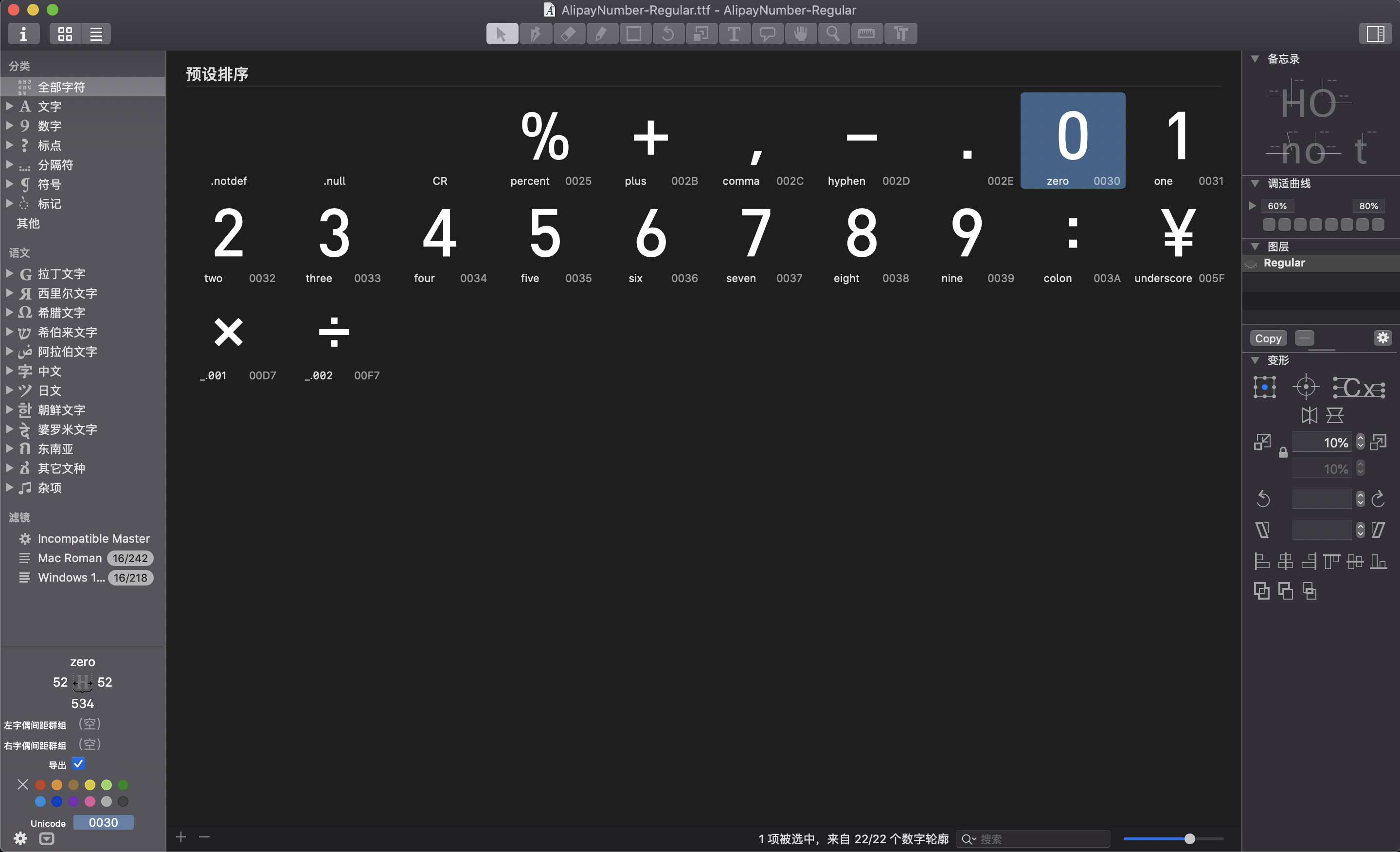Uncheck the 导出 export checkbox
The width and height of the screenshot is (1400, 852).
coord(78,764)
